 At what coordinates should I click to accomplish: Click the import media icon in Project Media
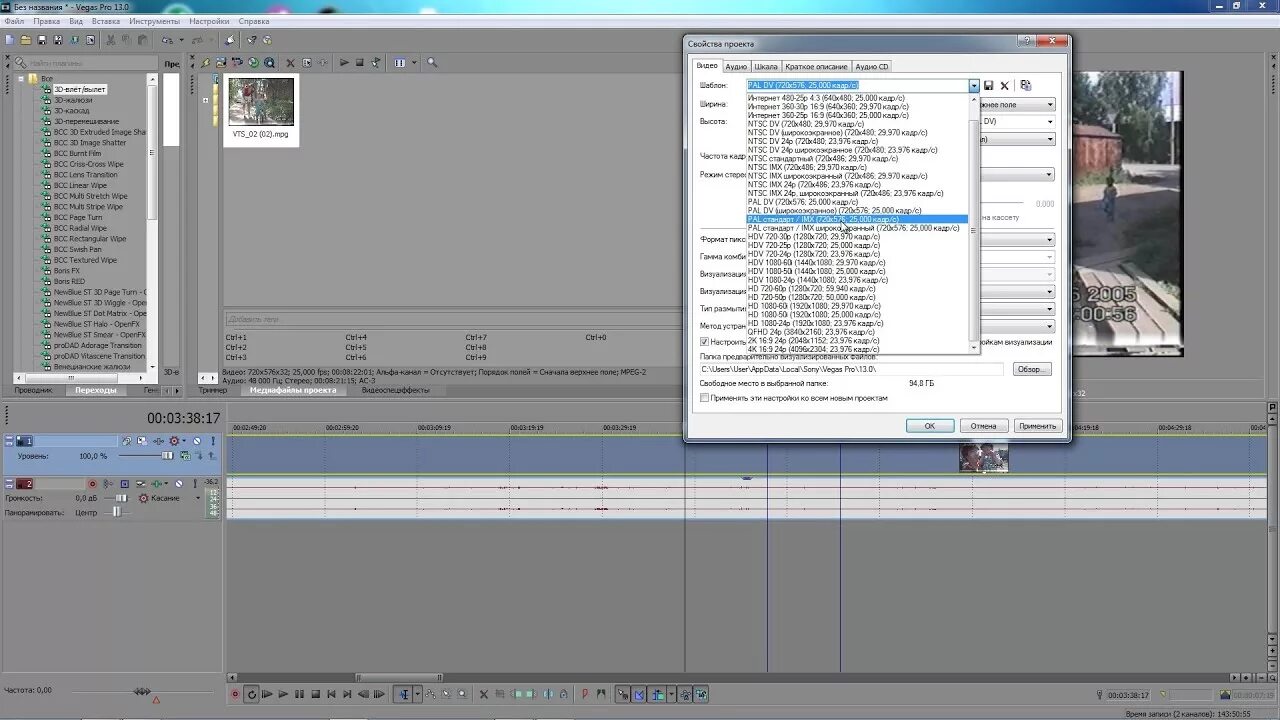(x=221, y=62)
